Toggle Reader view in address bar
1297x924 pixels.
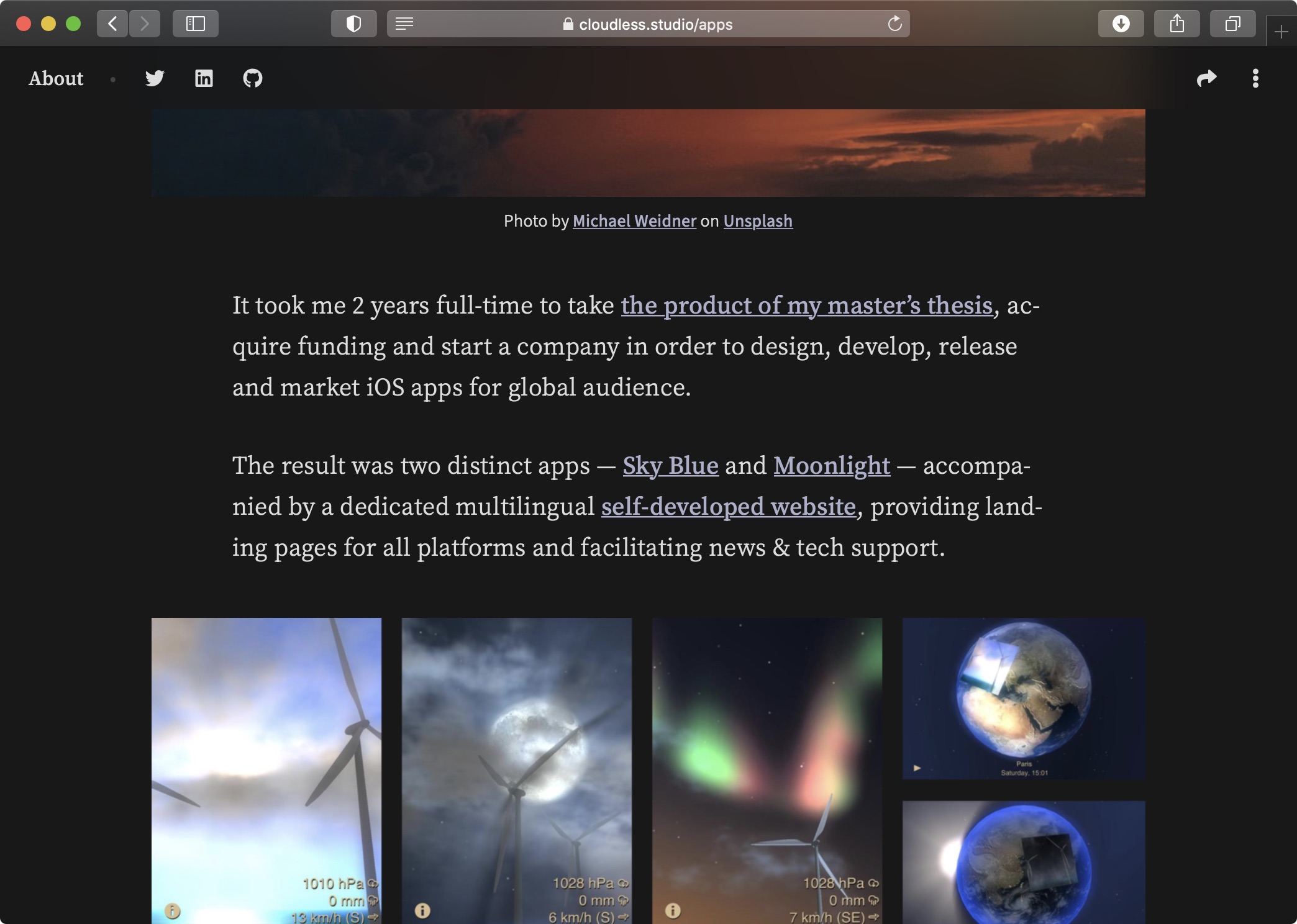click(404, 24)
